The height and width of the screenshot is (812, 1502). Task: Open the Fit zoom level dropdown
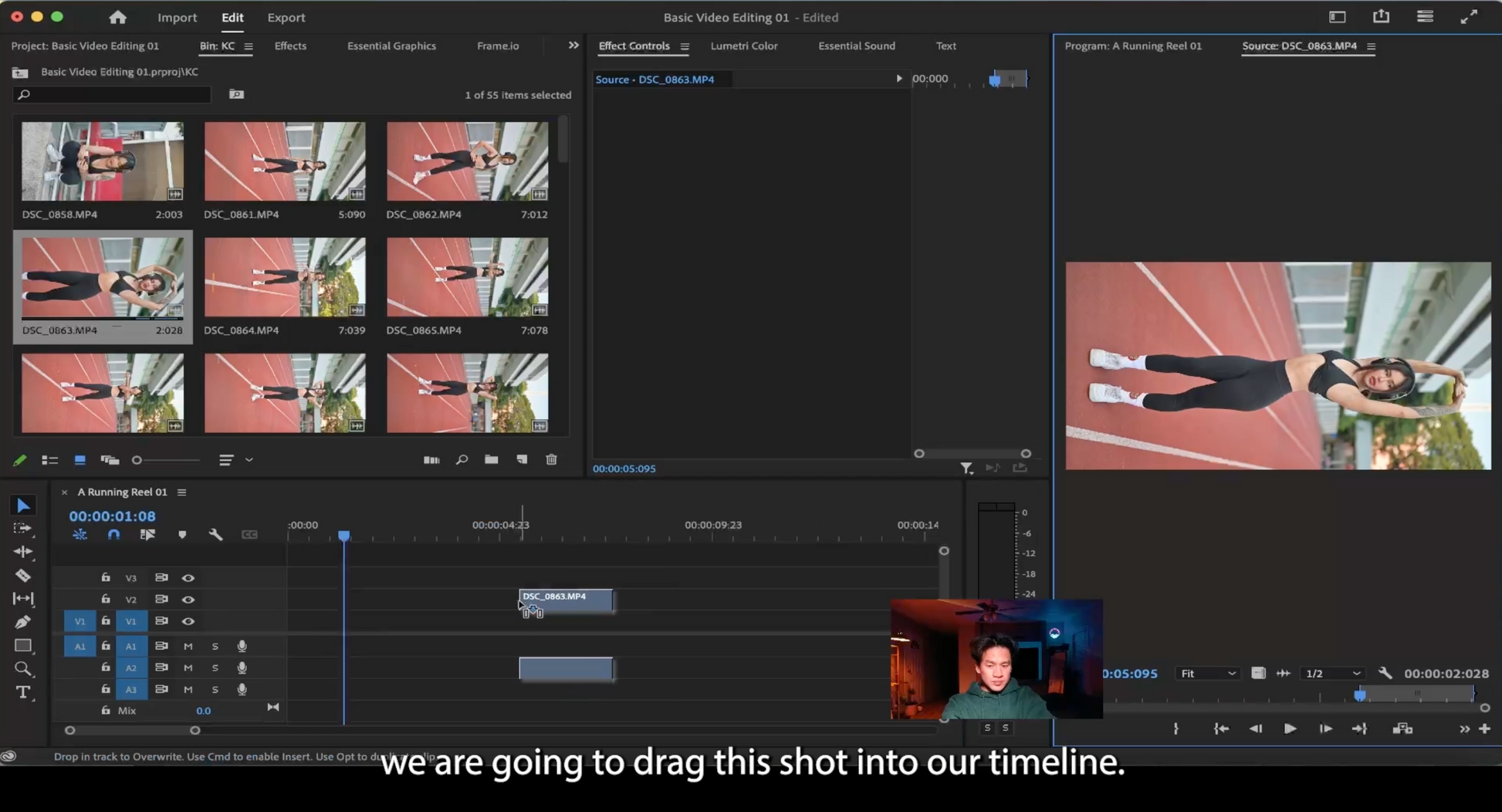pyautogui.click(x=1208, y=674)
